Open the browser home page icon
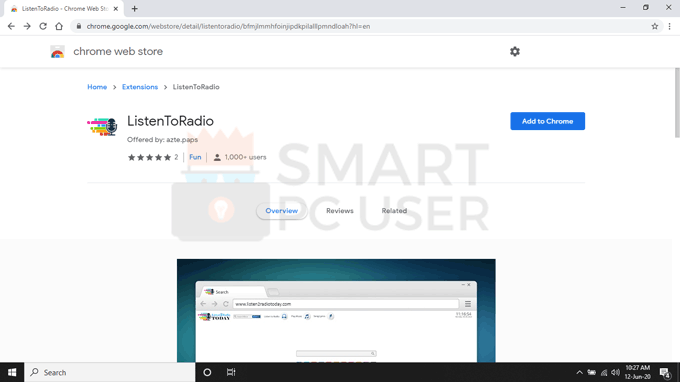This screenshot has height=382, width=680. click(59, 26)
